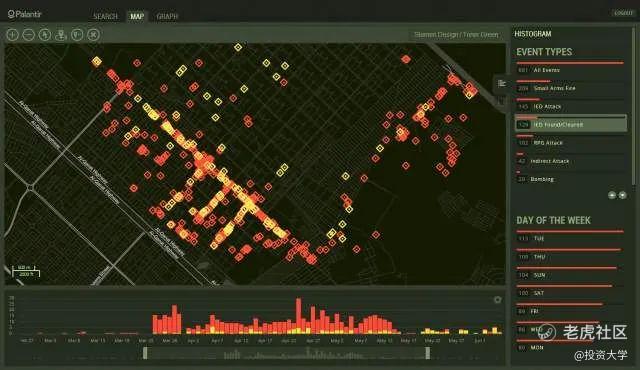The height and width of the screenshot is (370, 640).
Task: Click the LOGOUT button
Action: point(623,13)
